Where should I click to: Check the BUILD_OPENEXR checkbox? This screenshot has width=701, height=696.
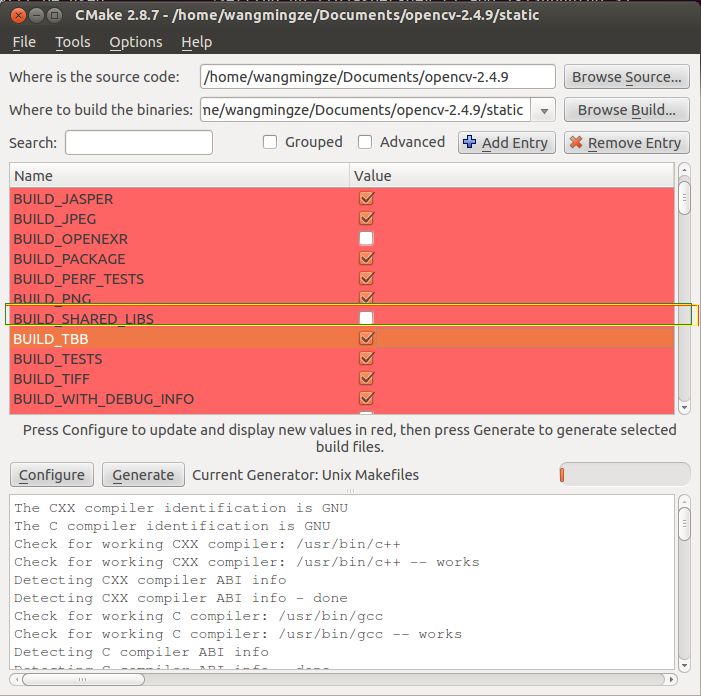[366, 238]
